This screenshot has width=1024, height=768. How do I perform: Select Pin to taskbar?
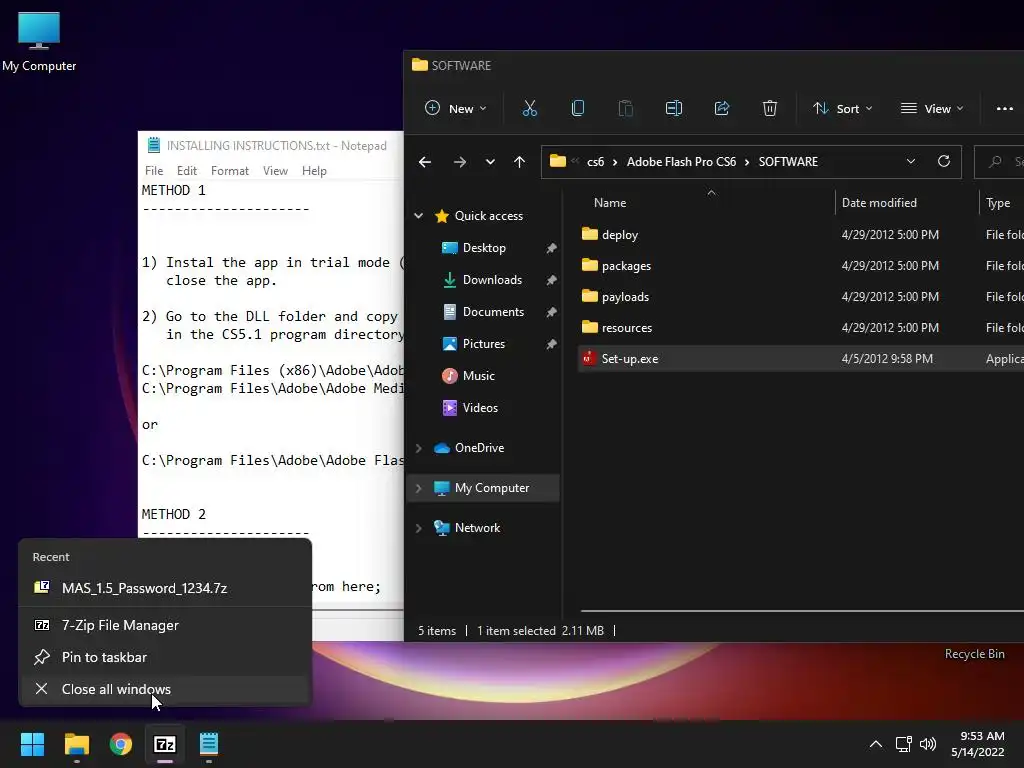pyautogui.click(x=165, y=657)
